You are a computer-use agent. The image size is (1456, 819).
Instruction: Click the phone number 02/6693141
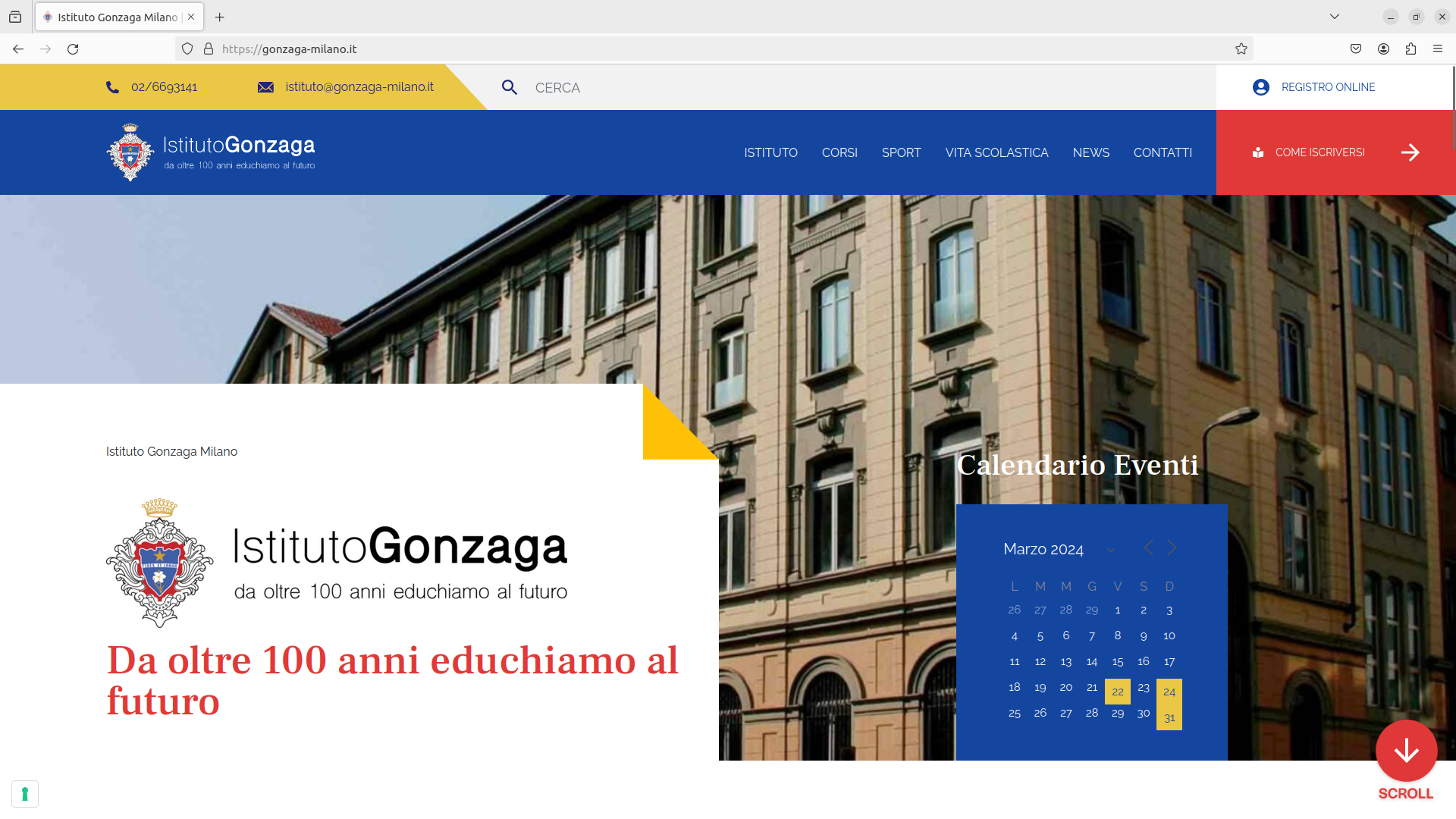click(x=164, y=87)
